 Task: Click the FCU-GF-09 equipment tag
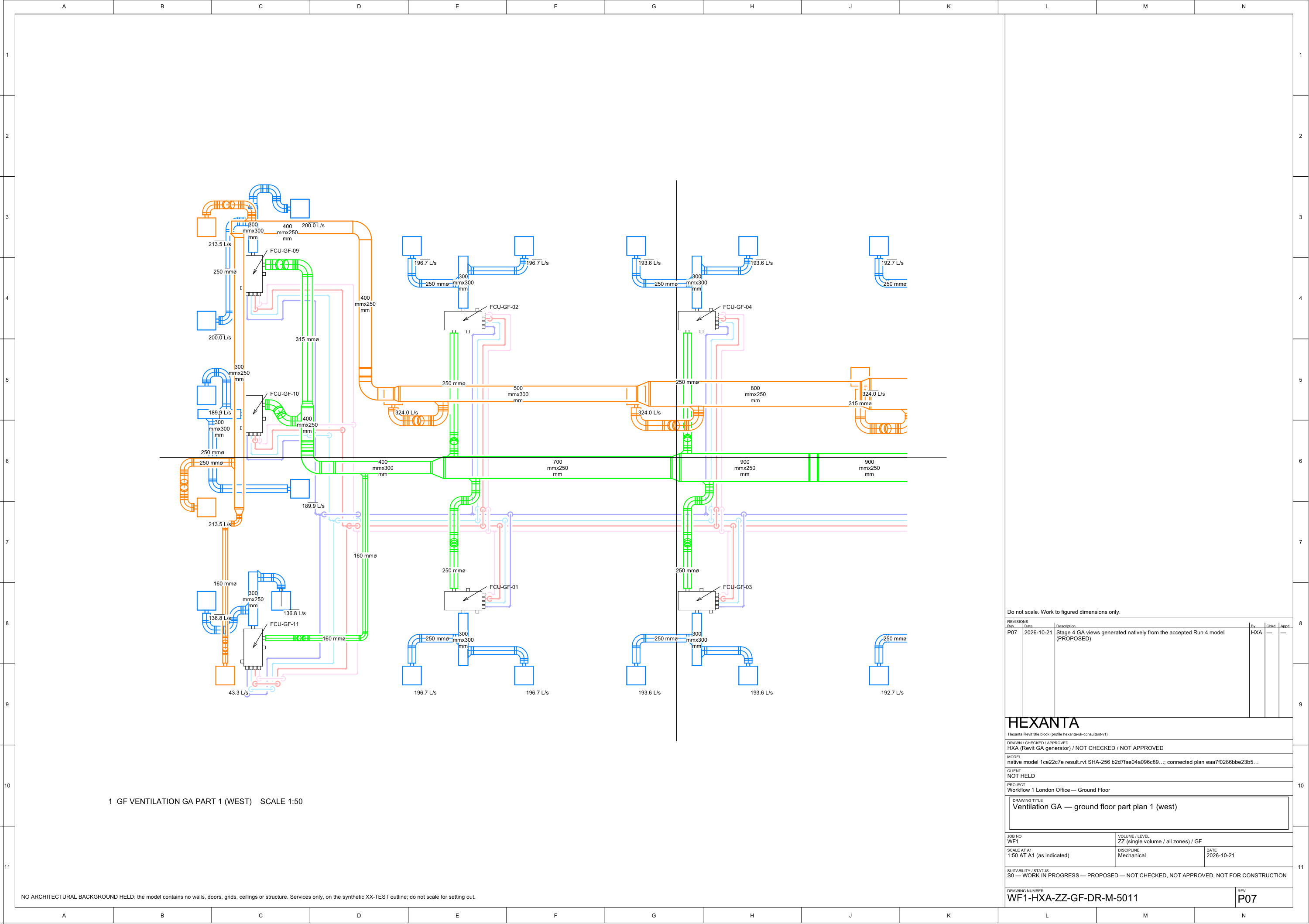point(284,251)
